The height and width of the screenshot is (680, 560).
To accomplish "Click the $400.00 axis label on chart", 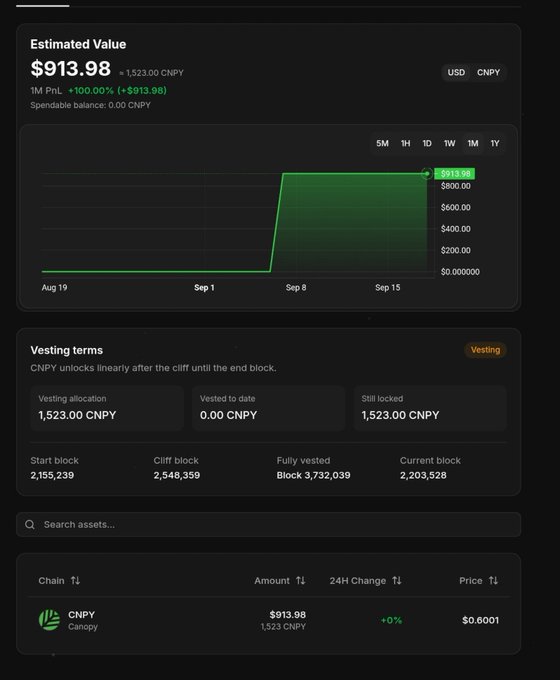I will (x=455, y=229).
